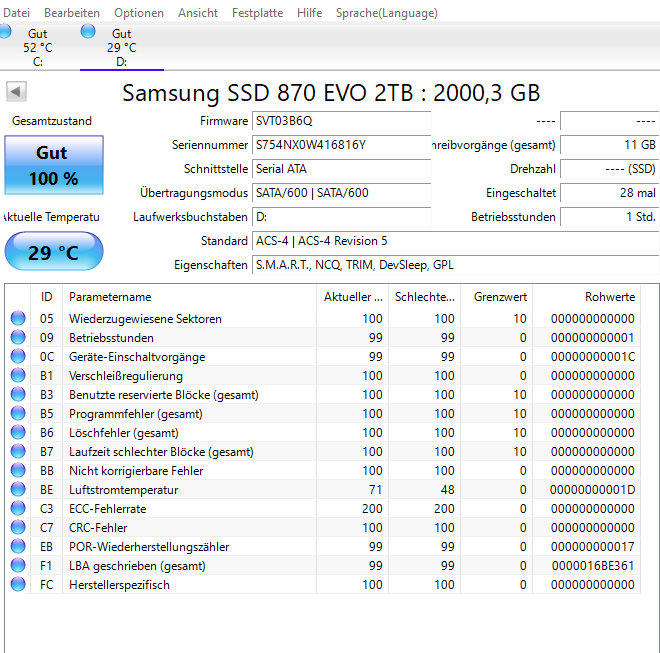Sort by Parametername column header
The width and height of the screenshot is (660, 653).
click(x=189, y=297)
